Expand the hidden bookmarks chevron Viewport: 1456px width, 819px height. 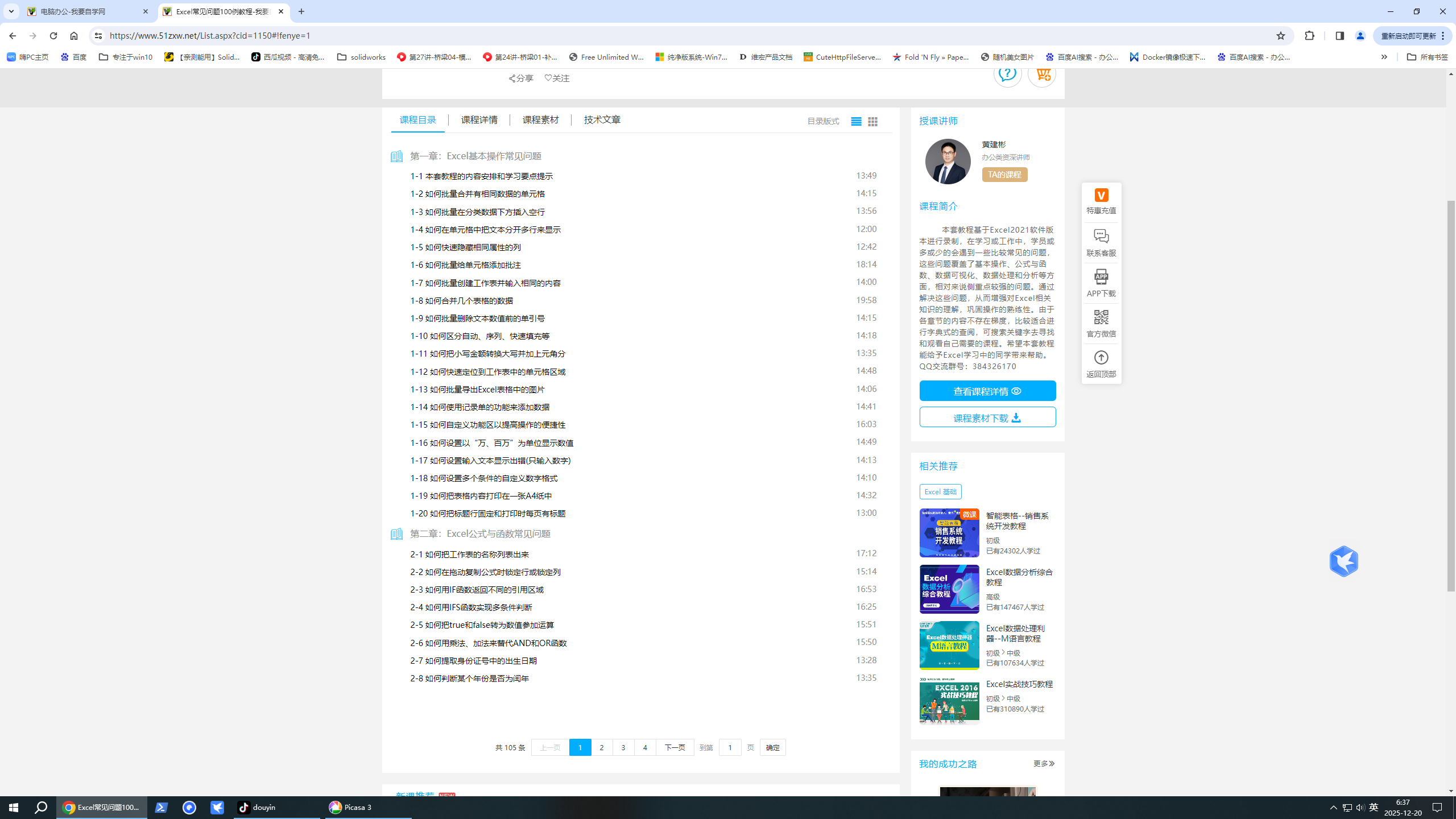[1384, 57]
